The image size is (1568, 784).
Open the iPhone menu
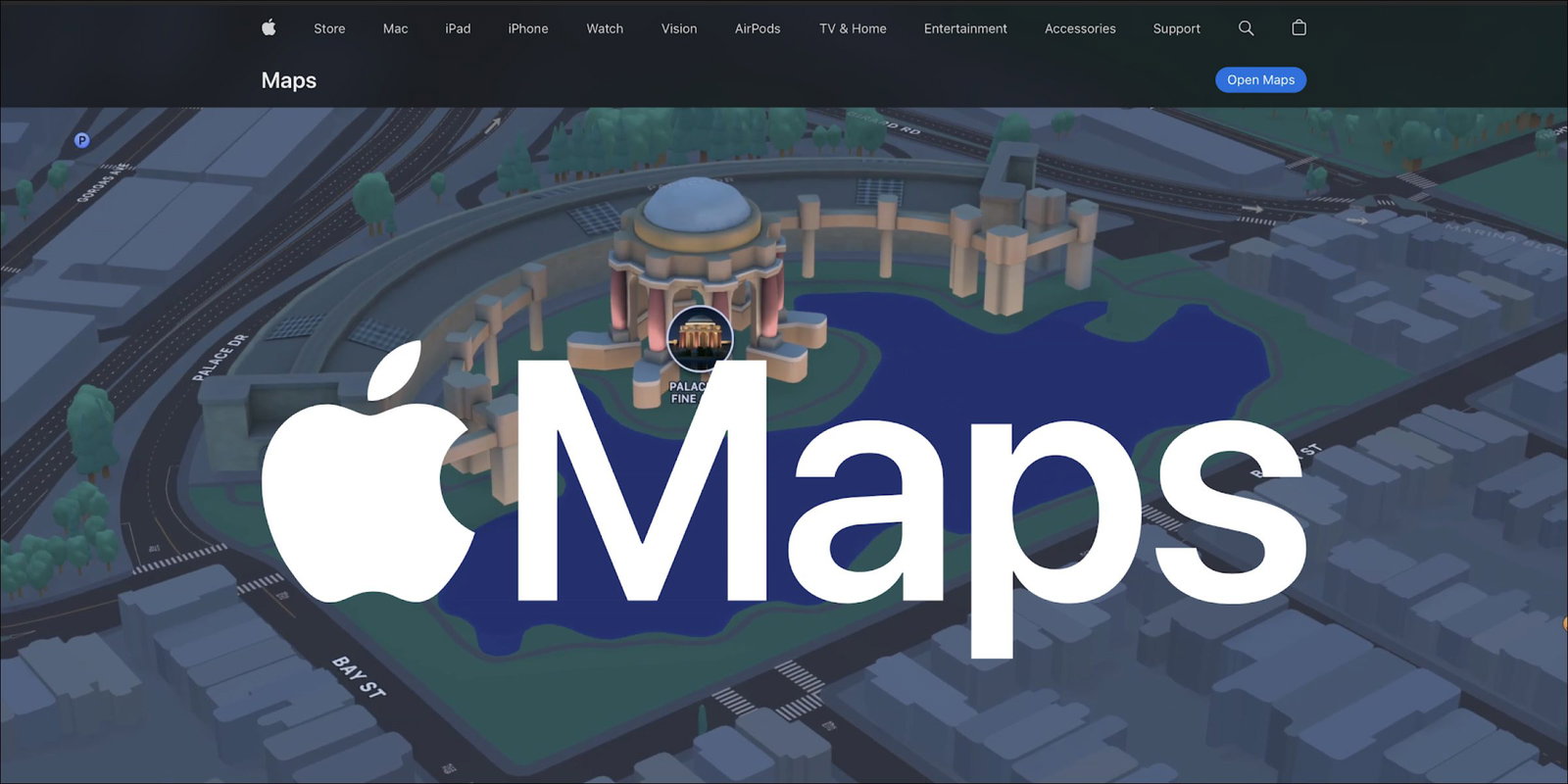coord(528,28)
